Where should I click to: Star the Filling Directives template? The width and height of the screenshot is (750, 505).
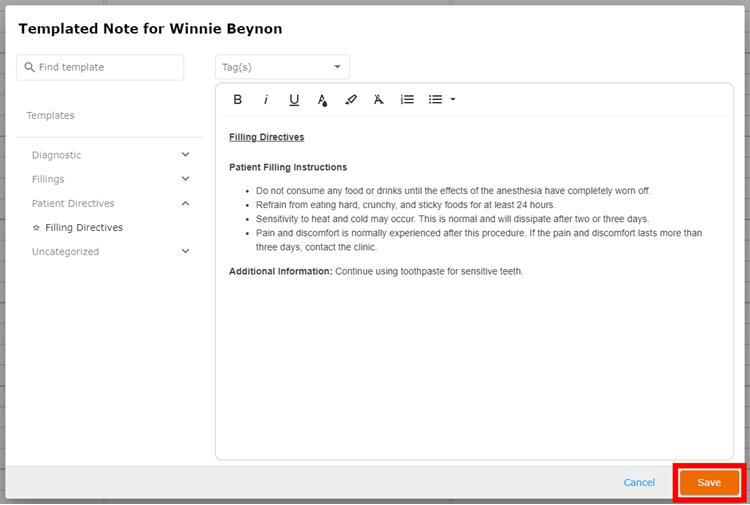coord(36,228)
